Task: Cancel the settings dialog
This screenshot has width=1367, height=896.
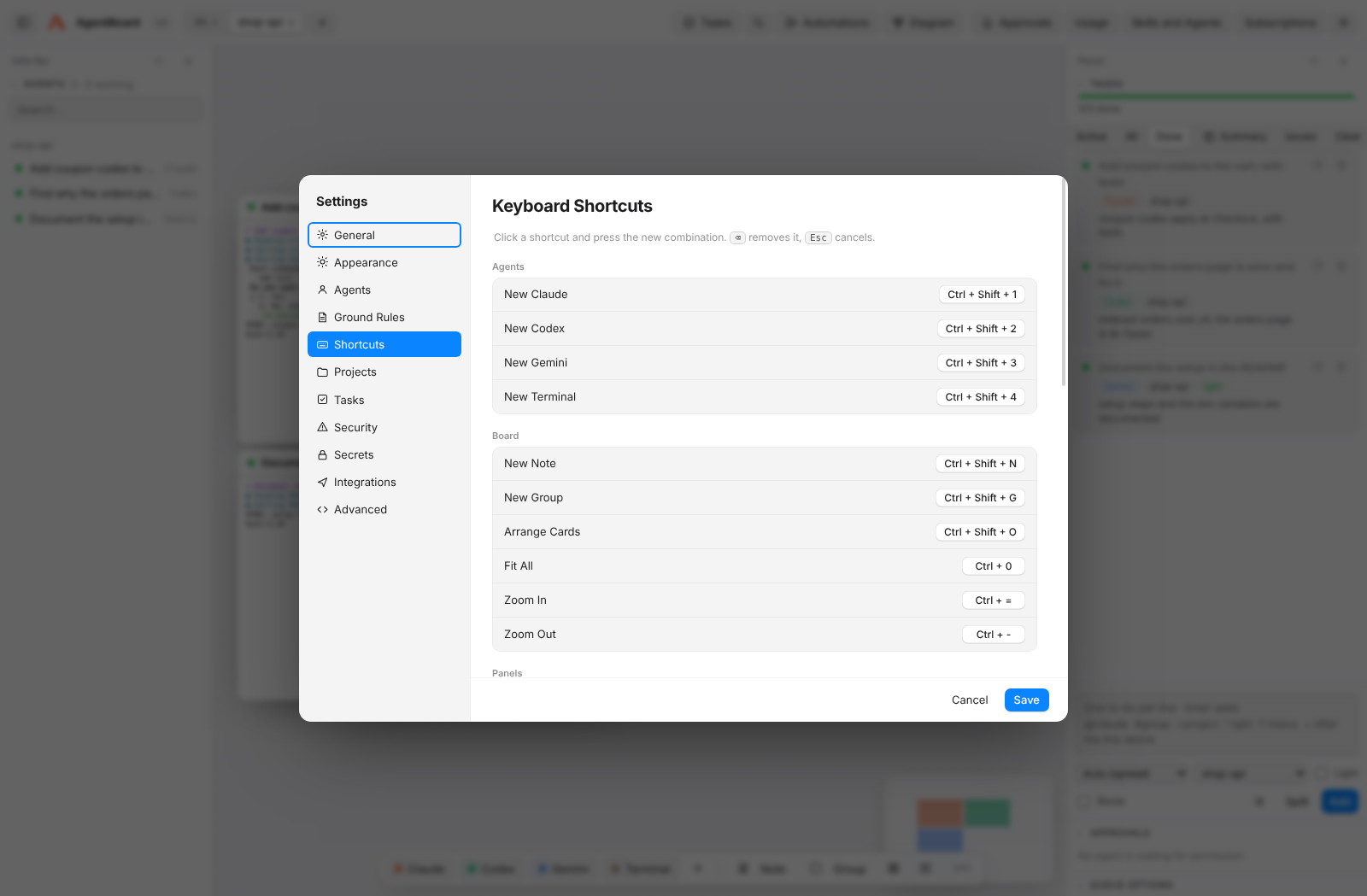Action: (x=970, y=700)
